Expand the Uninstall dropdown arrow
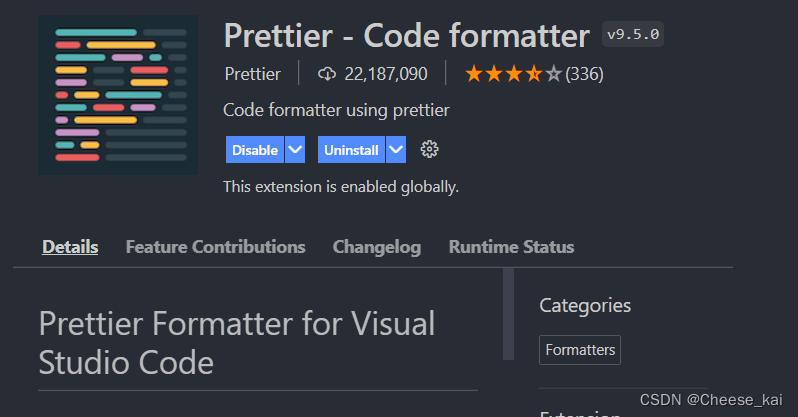The height and width of the screenshot is (417, 798). pyautogui.click(x=396, y=150)
